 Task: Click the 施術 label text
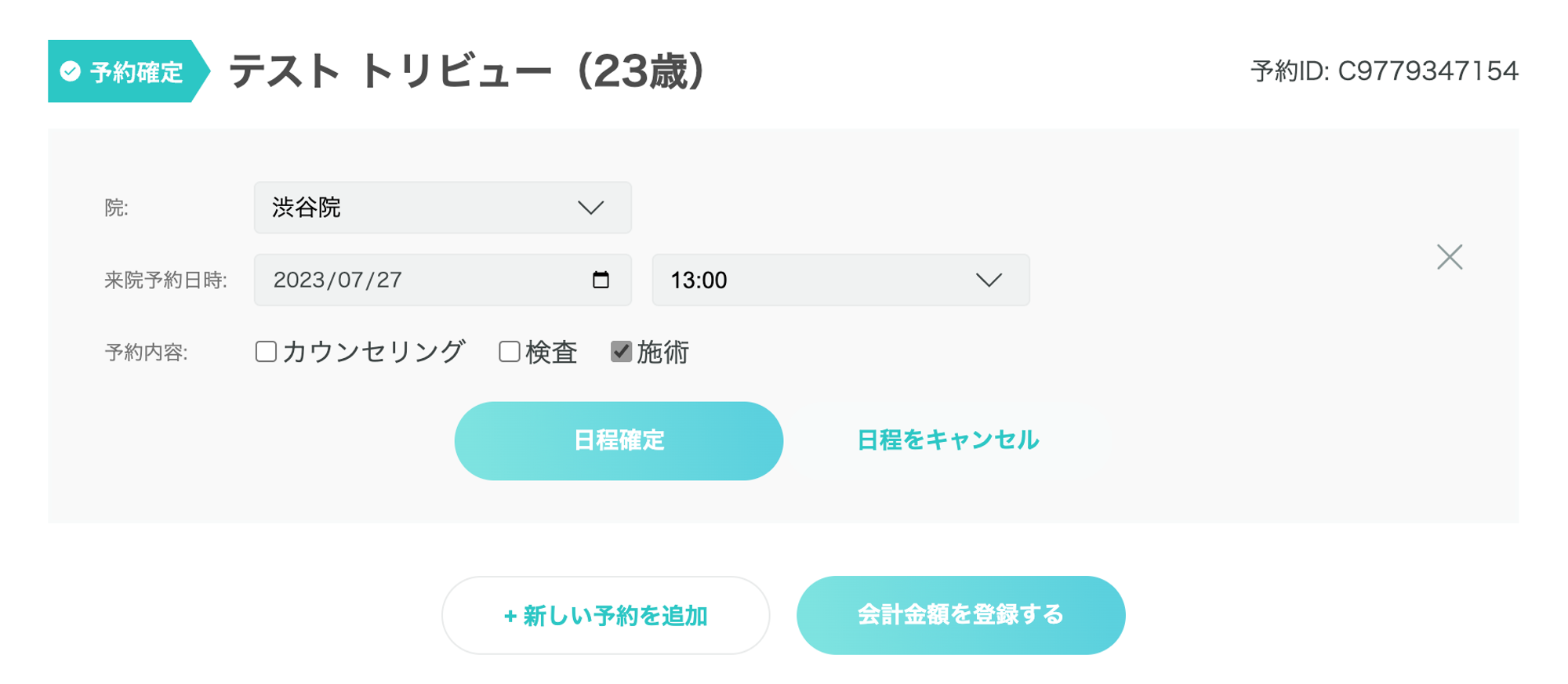pyautogui.click(x=662, y=353)
